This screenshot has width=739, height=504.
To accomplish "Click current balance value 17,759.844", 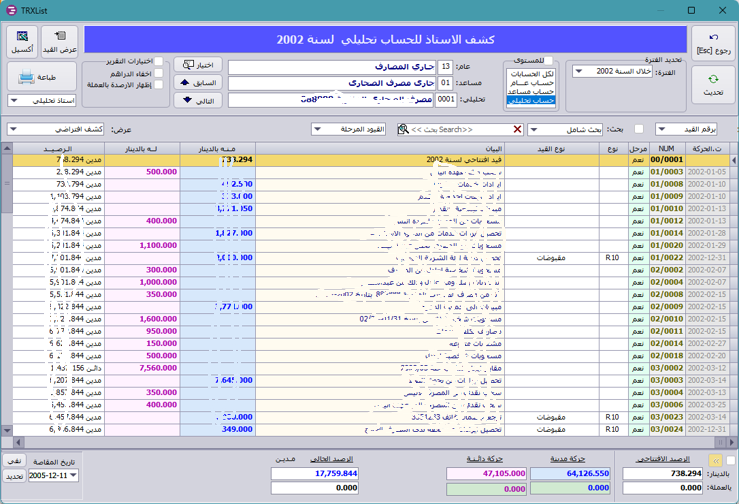I will coord(315,473).
